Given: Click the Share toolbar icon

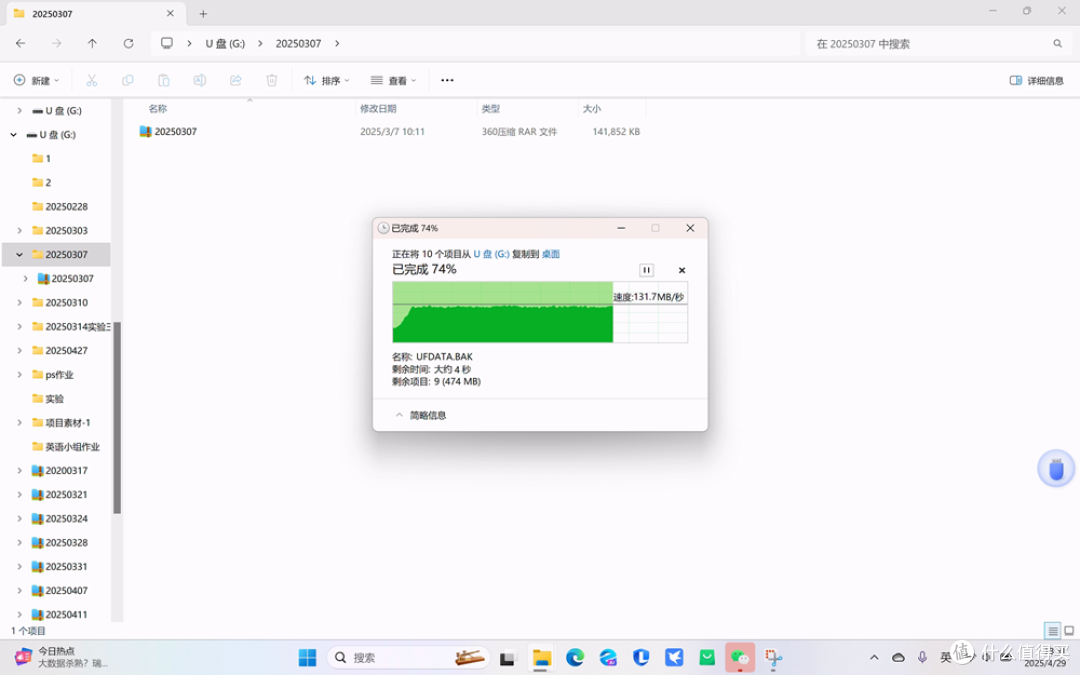Looking at the screenshot, I should point(236,81).
